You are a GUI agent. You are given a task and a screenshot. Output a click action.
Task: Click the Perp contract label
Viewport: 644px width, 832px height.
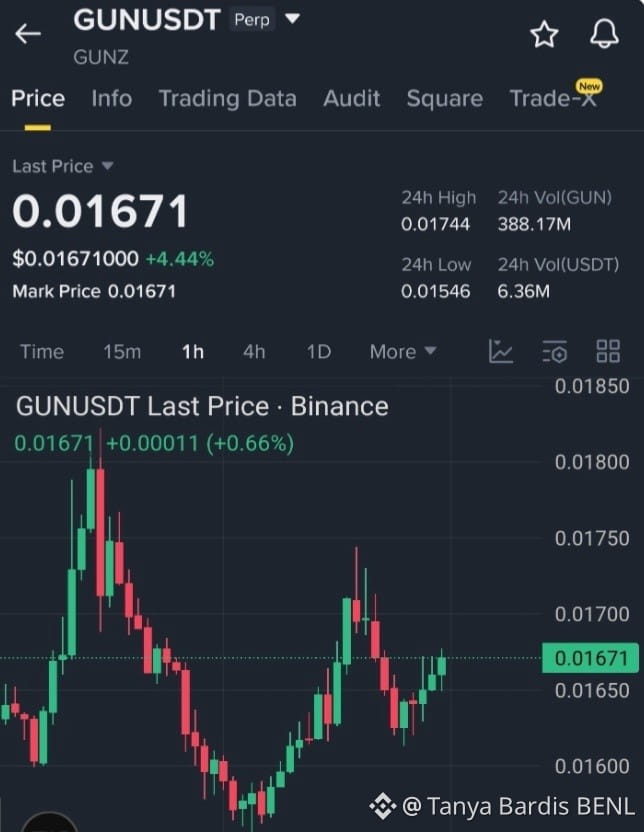(x=252, y=20)
